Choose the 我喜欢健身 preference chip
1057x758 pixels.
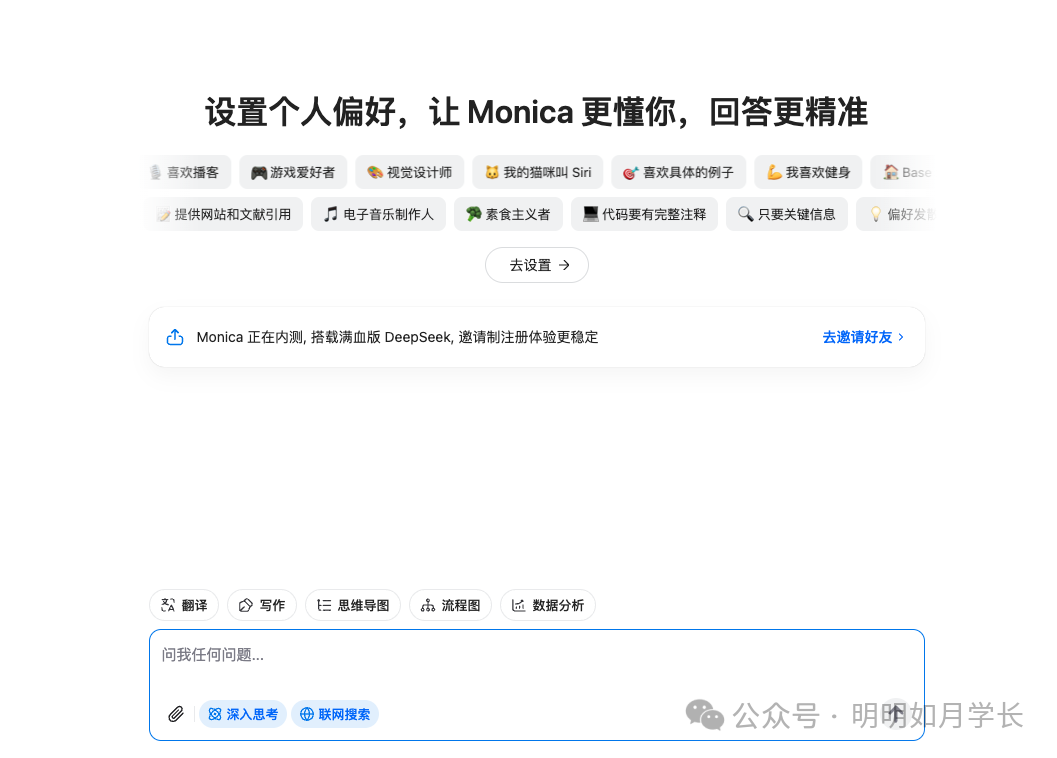808,172
